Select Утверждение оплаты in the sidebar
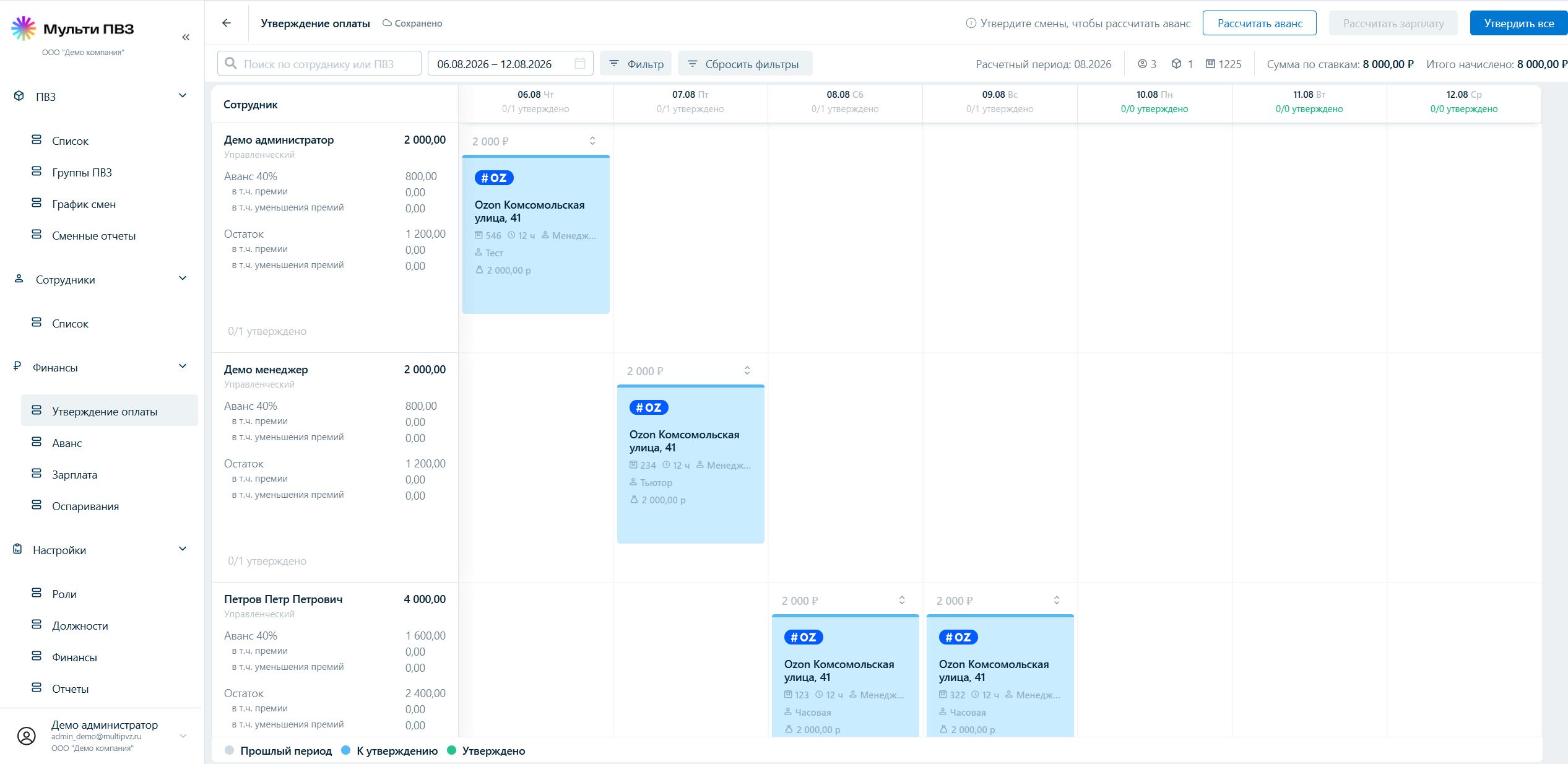 click(110, 410)
